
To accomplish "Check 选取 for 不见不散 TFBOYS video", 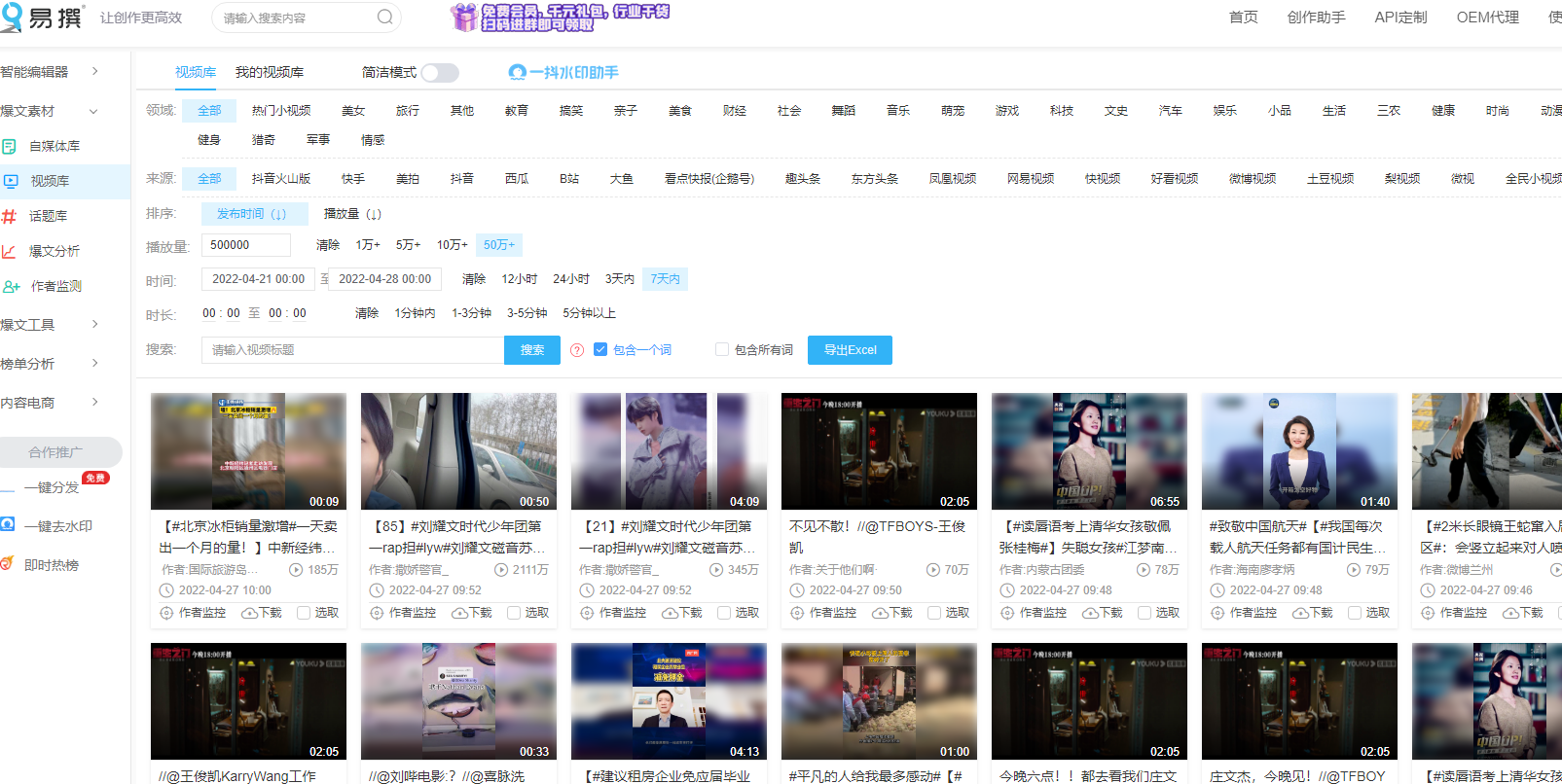I will [934, 613].
